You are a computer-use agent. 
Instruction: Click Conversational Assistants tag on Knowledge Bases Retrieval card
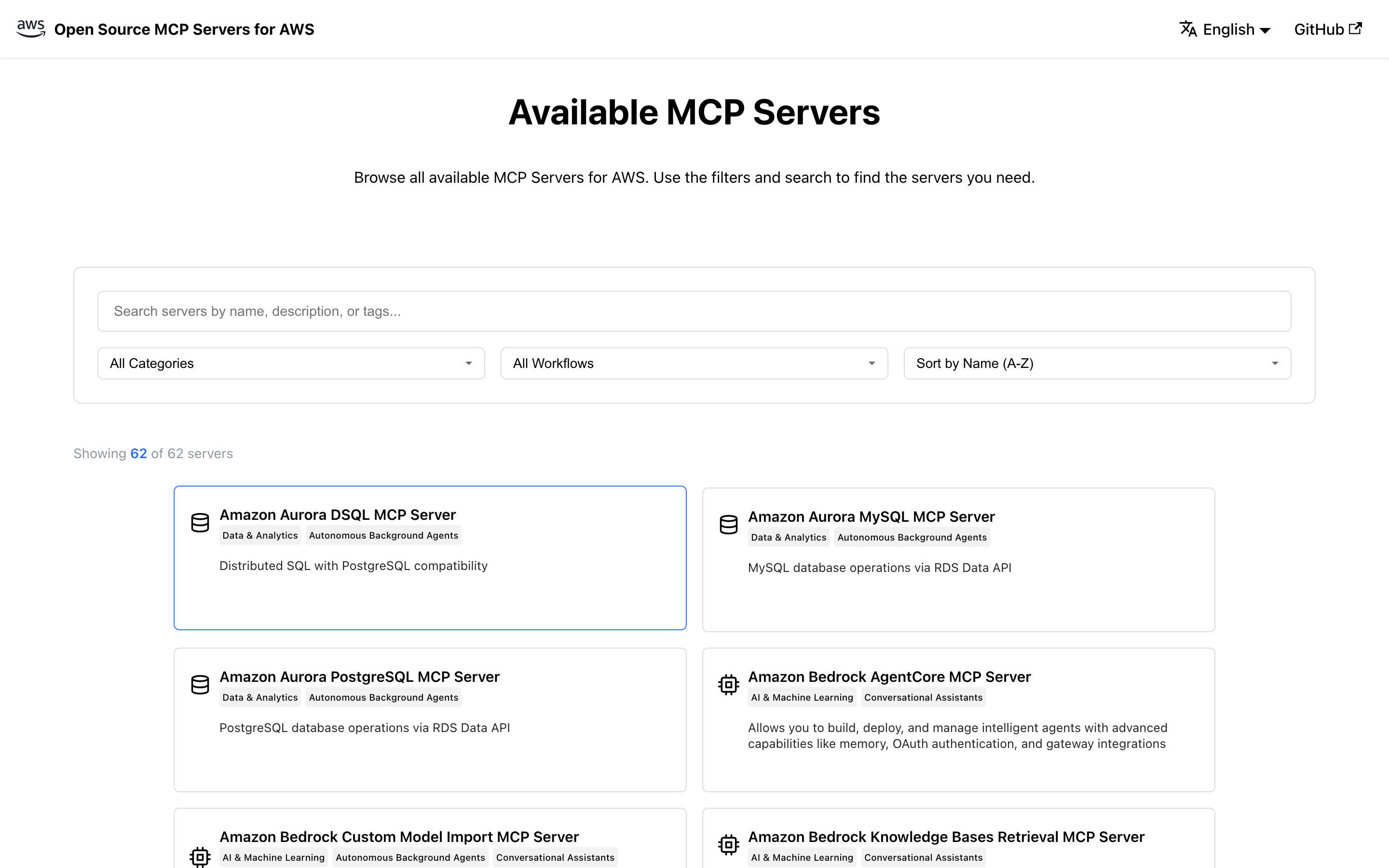pos(923,858)
